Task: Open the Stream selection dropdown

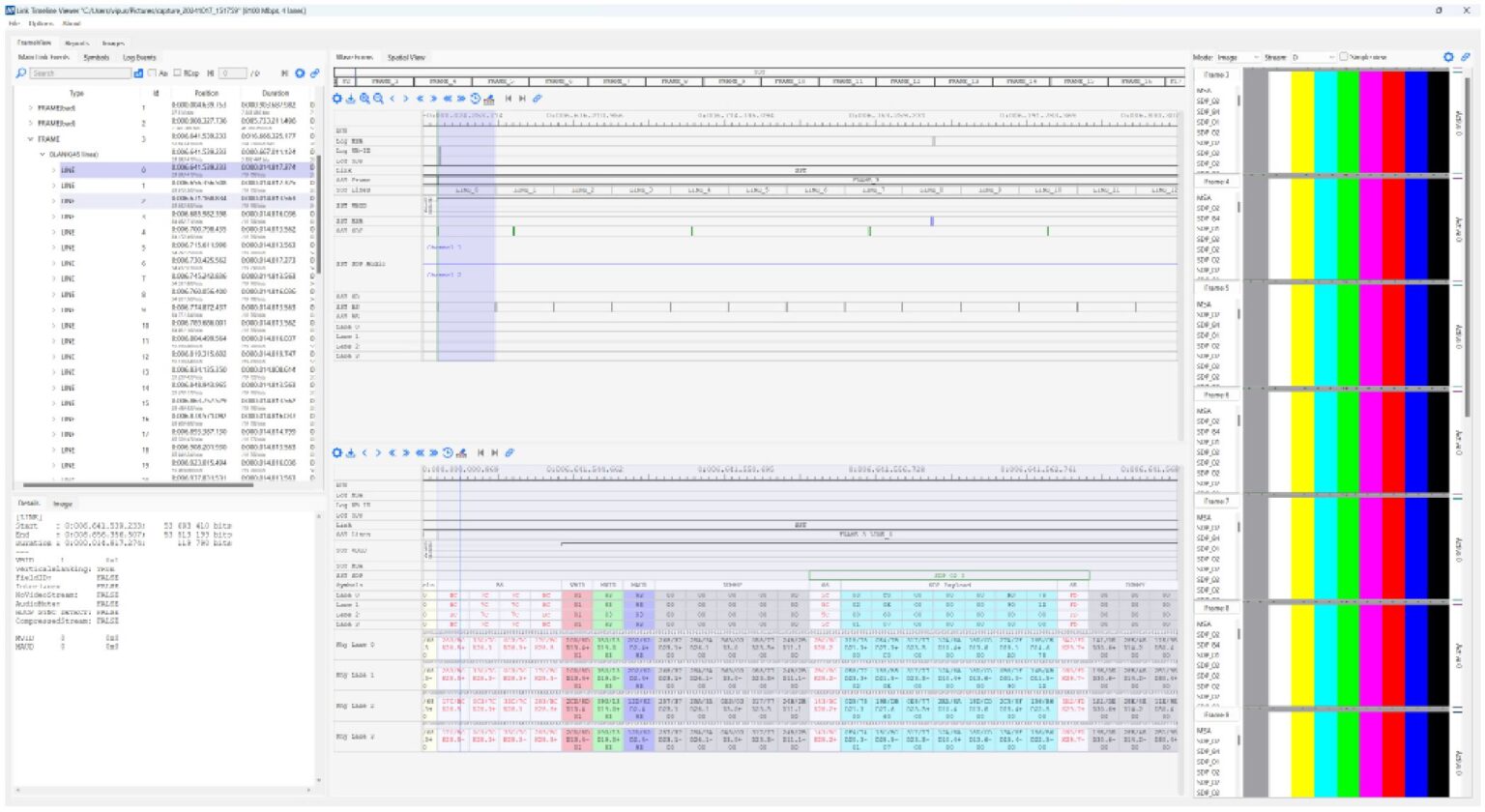Action: coord(1312,57)
